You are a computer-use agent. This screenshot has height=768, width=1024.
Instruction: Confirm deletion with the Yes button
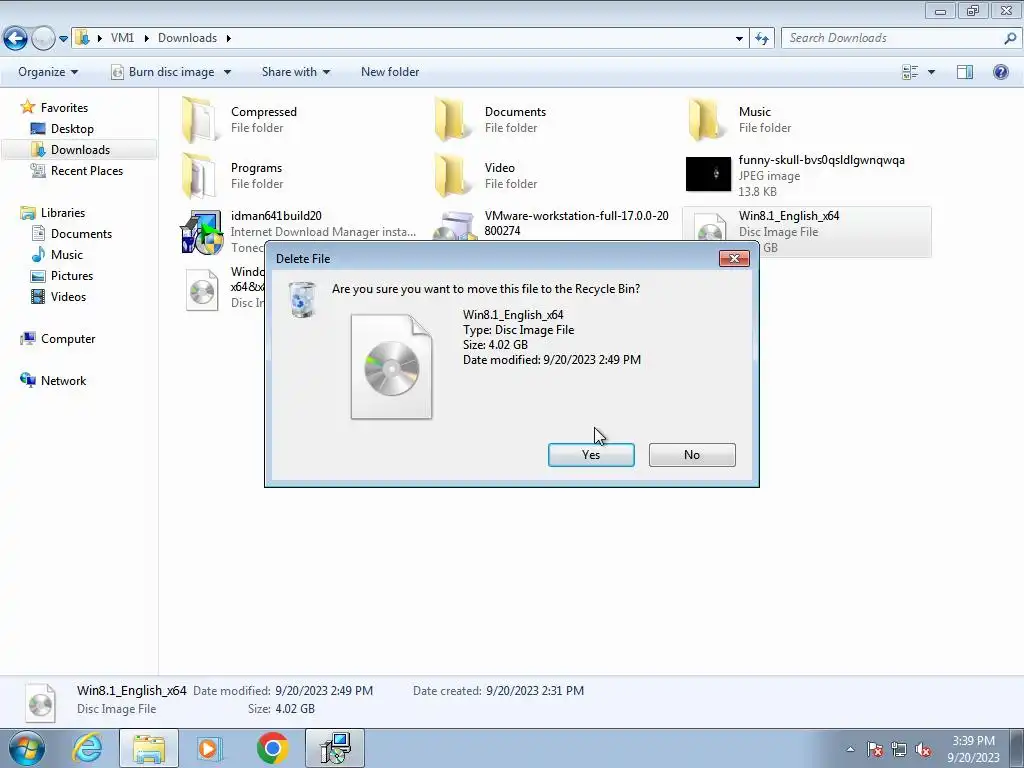pyautogui.click(x=591, y=455)
